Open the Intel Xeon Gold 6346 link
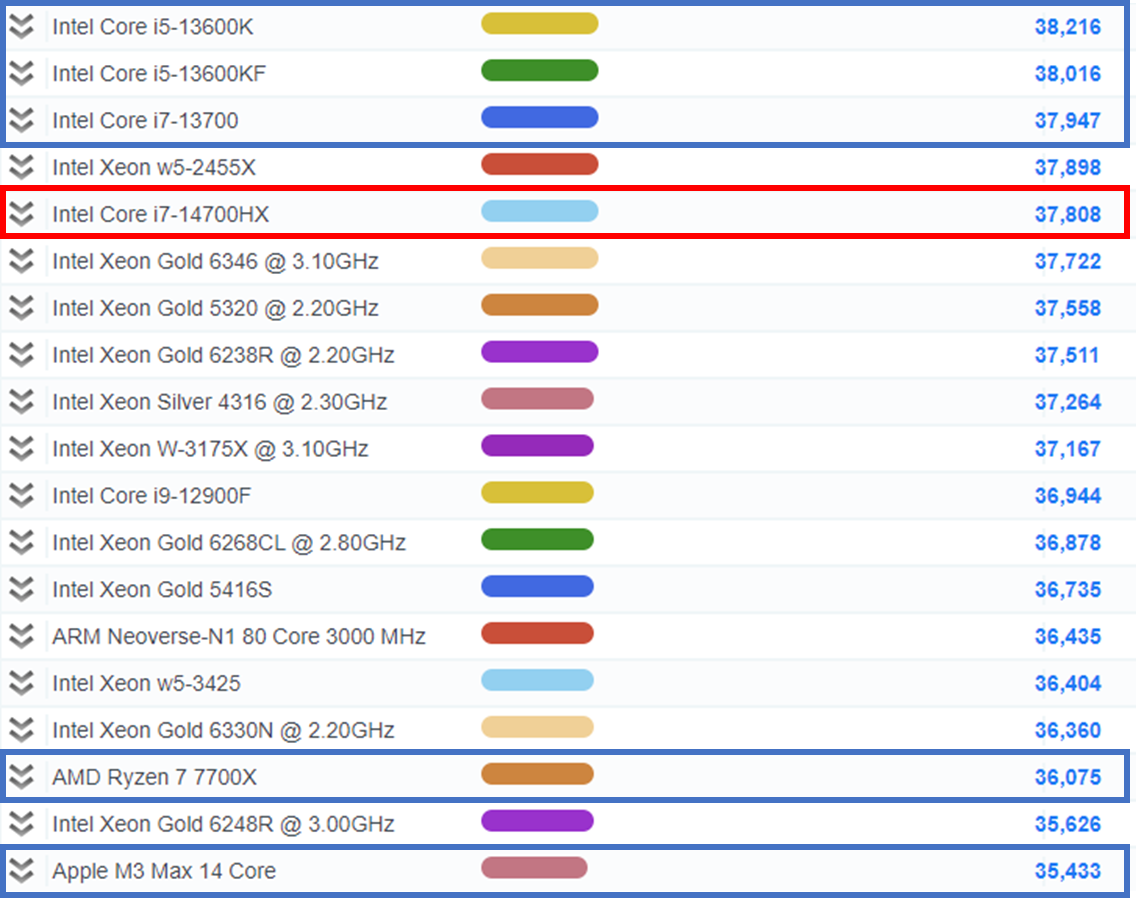The height and width of the screenshot is (898, 1136). 215,261
